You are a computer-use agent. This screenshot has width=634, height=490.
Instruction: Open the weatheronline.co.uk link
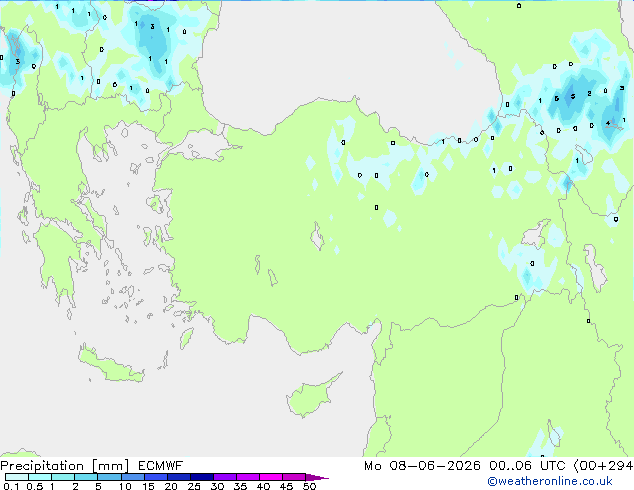click(550, 481)
